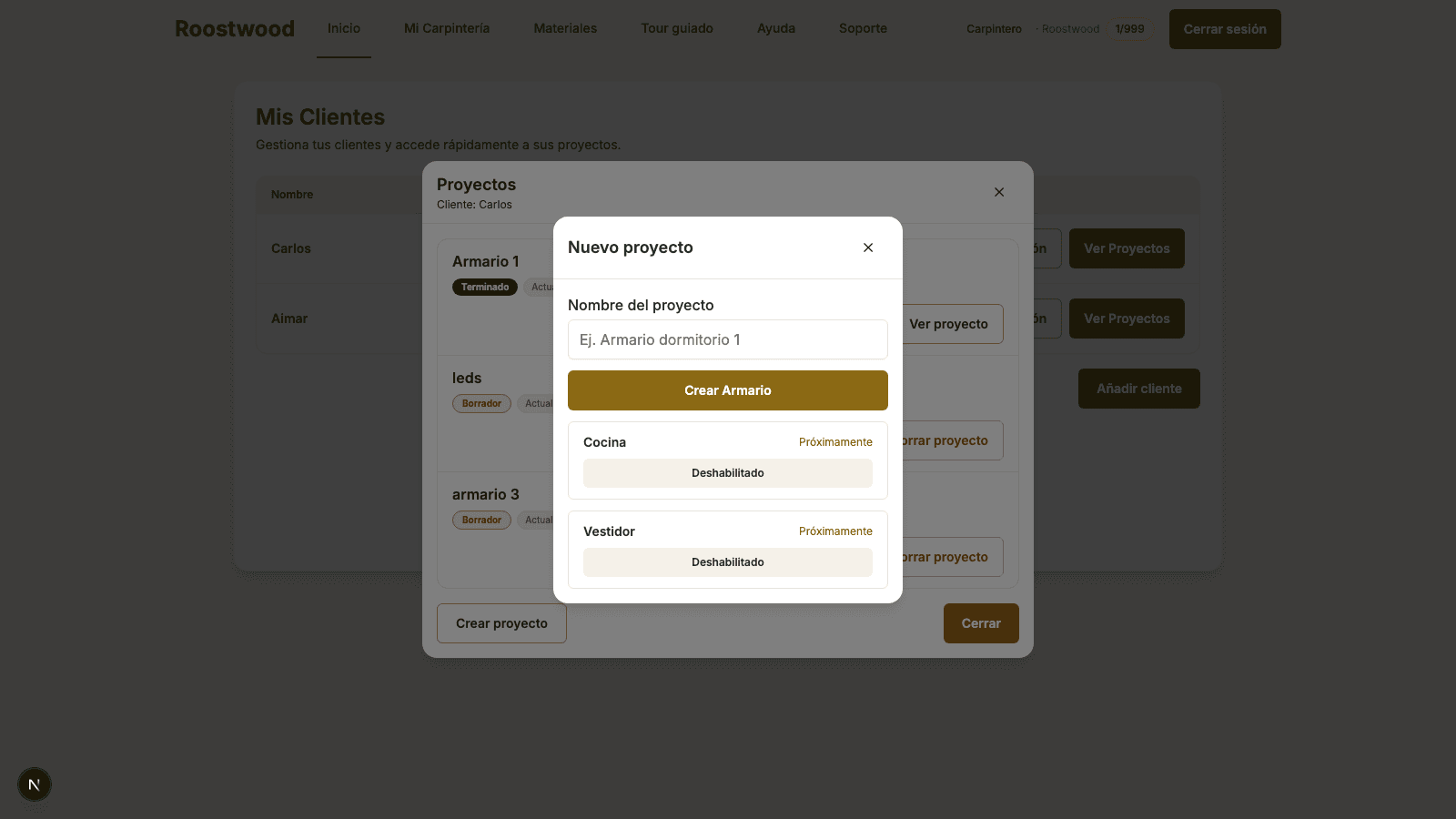This screenshot has width=1456, height=819.
Task: Click the Próximamente label beside Cocina
Action: pos(835,442)
